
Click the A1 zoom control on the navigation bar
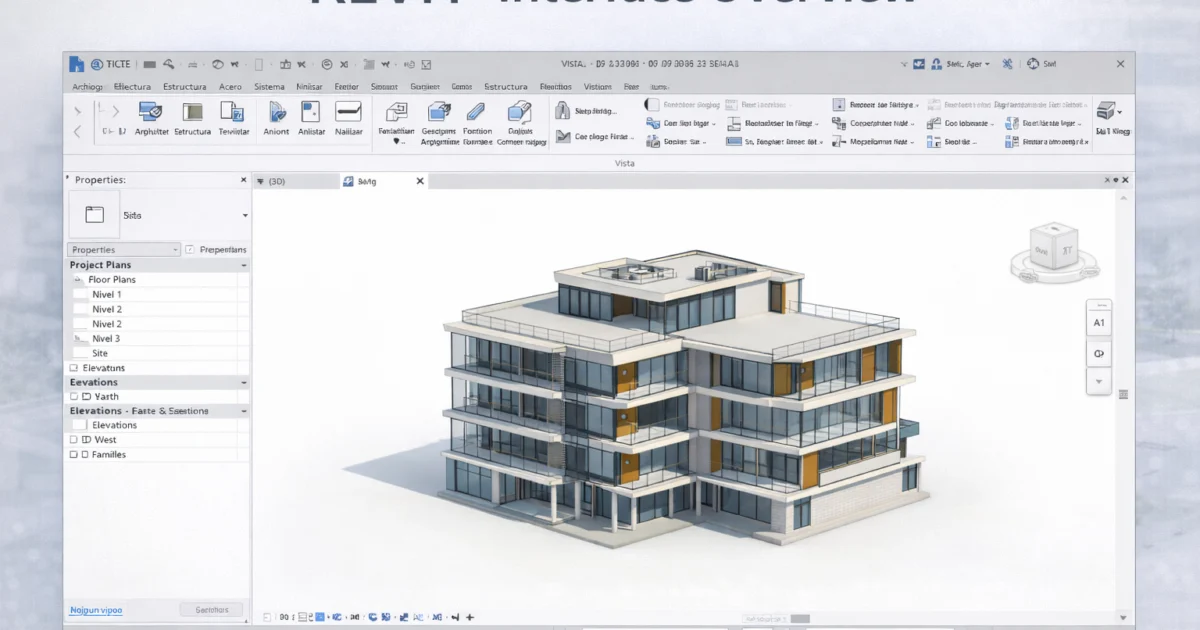tap(1098, 321)
